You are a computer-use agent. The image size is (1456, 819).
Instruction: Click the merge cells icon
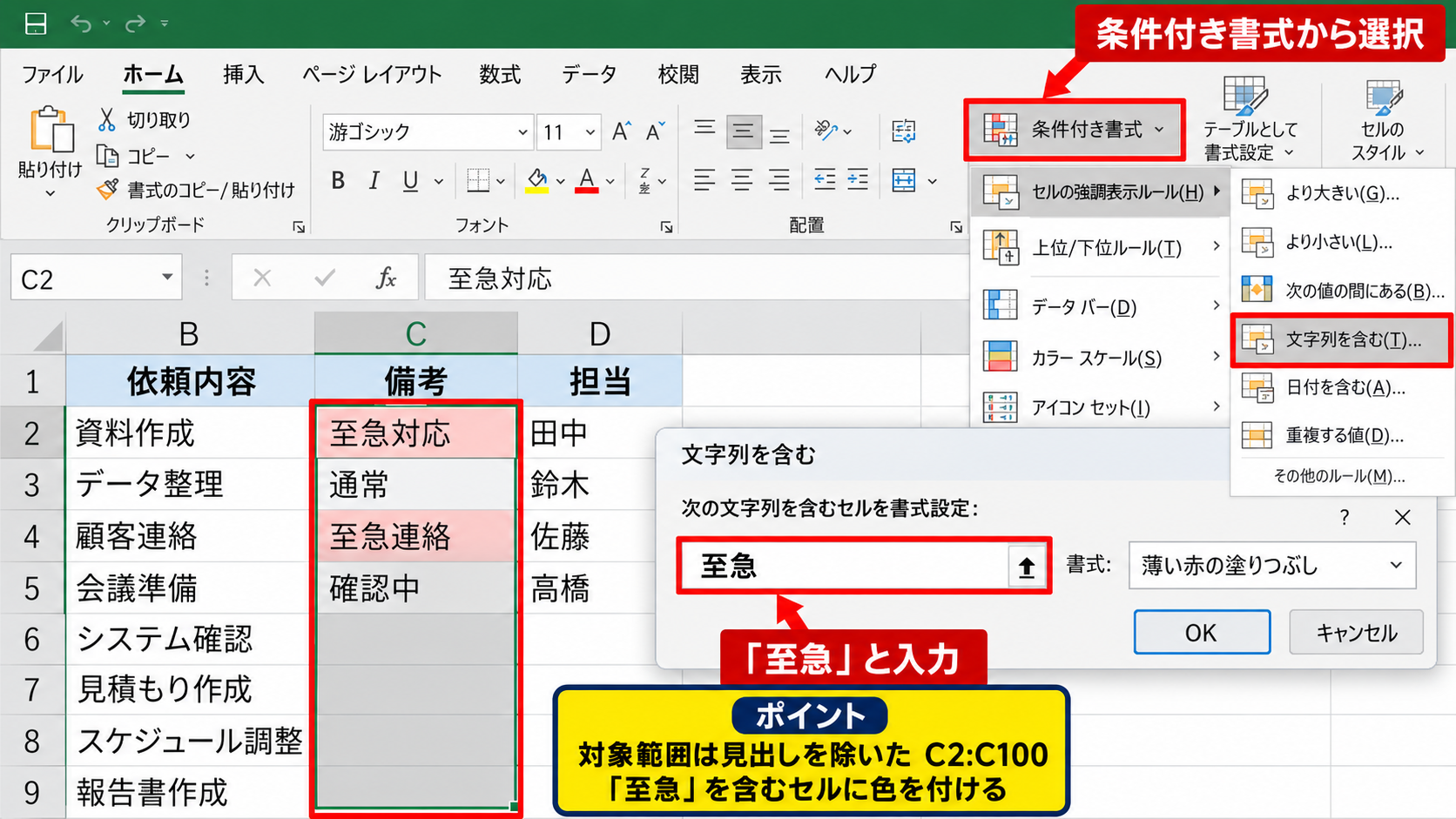(904, 180)
